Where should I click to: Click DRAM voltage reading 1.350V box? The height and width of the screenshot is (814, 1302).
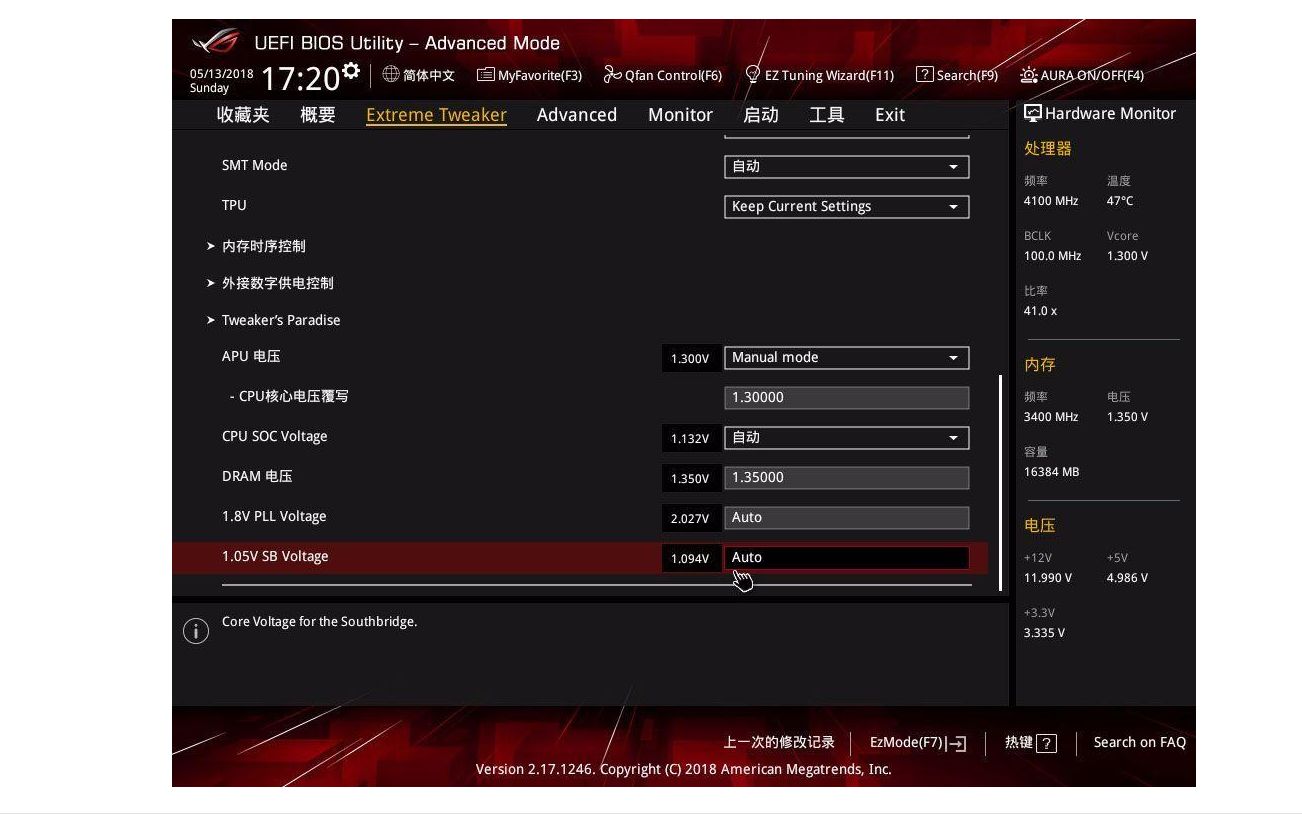coord(690,478)
